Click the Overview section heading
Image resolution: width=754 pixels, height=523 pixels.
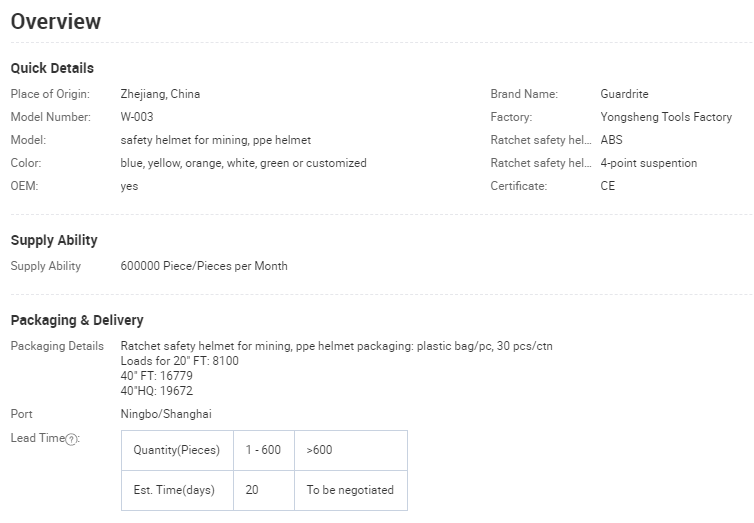point(56,21)
